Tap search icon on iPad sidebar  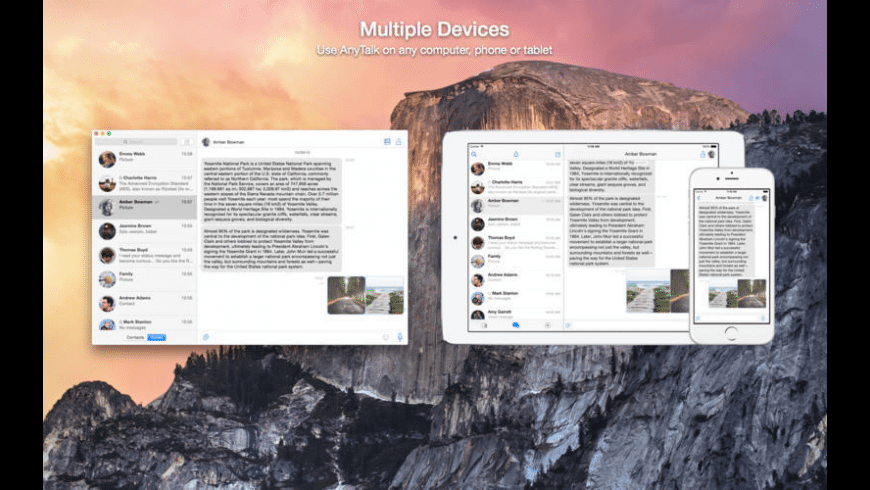tap(474, 154)
